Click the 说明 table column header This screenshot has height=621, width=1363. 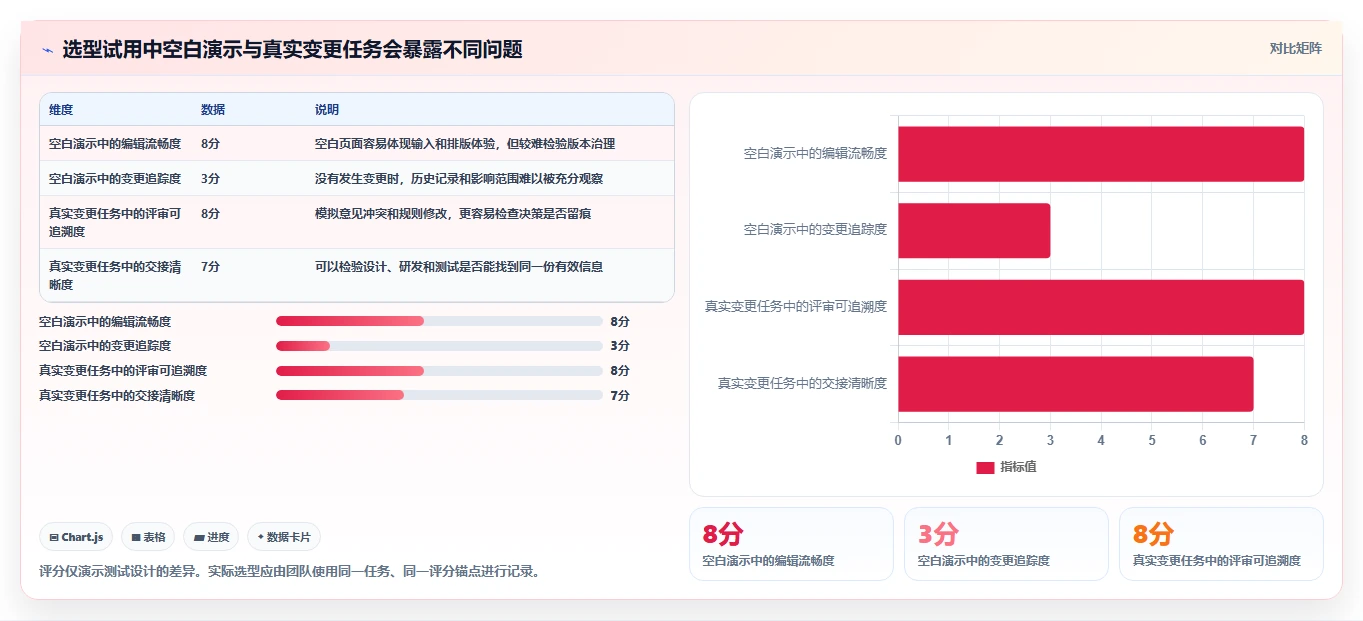coord(327,110)
